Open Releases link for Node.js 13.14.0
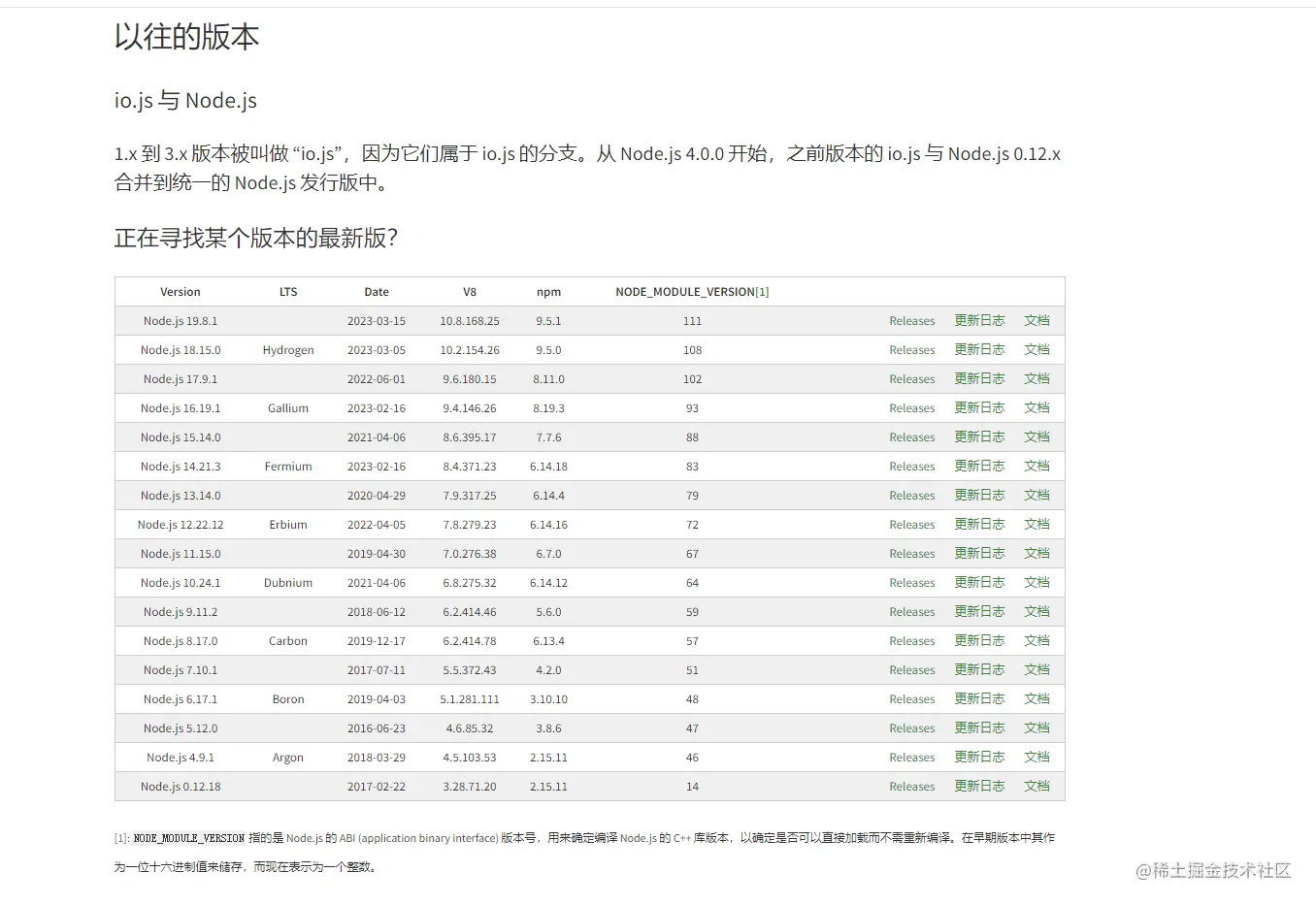 911,496
